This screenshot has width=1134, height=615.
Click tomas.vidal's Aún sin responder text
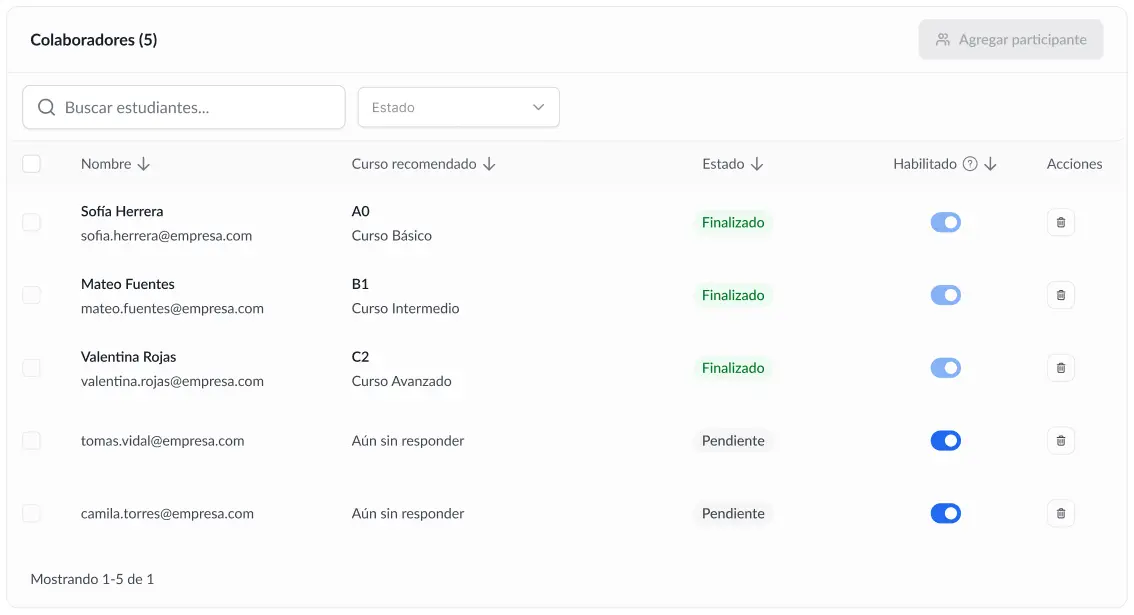[x=408, y=441]
